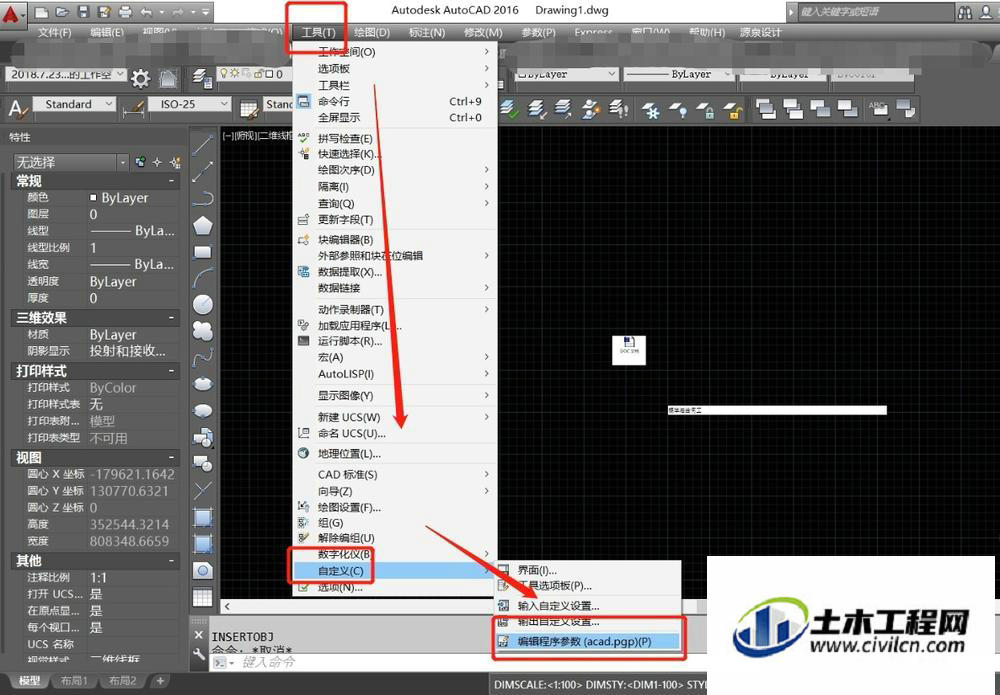Select the Circle draw tool

(203, 305)
